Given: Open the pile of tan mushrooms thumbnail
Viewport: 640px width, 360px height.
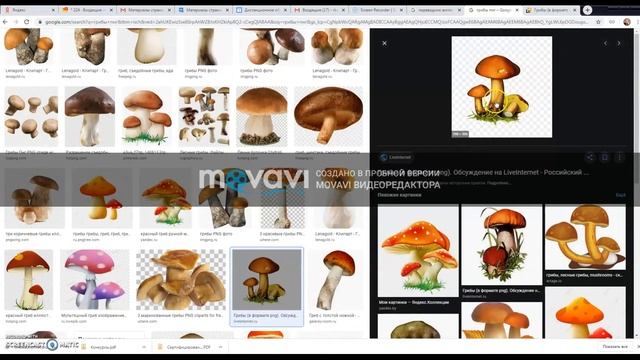Looking at the screenshot, I should click(x=181, y=280).
